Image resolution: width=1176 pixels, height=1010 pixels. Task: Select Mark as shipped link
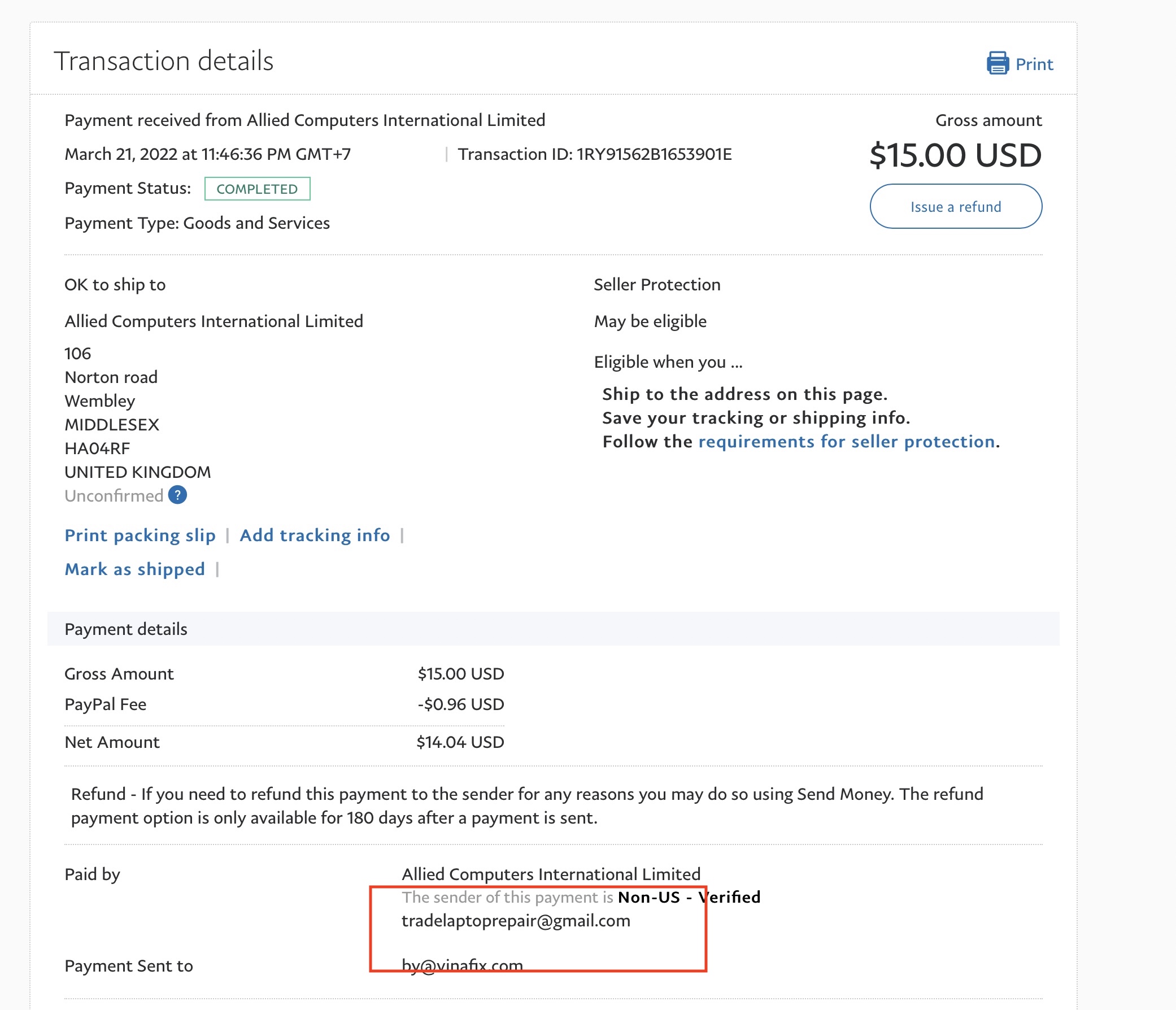(x=134, y=569)
